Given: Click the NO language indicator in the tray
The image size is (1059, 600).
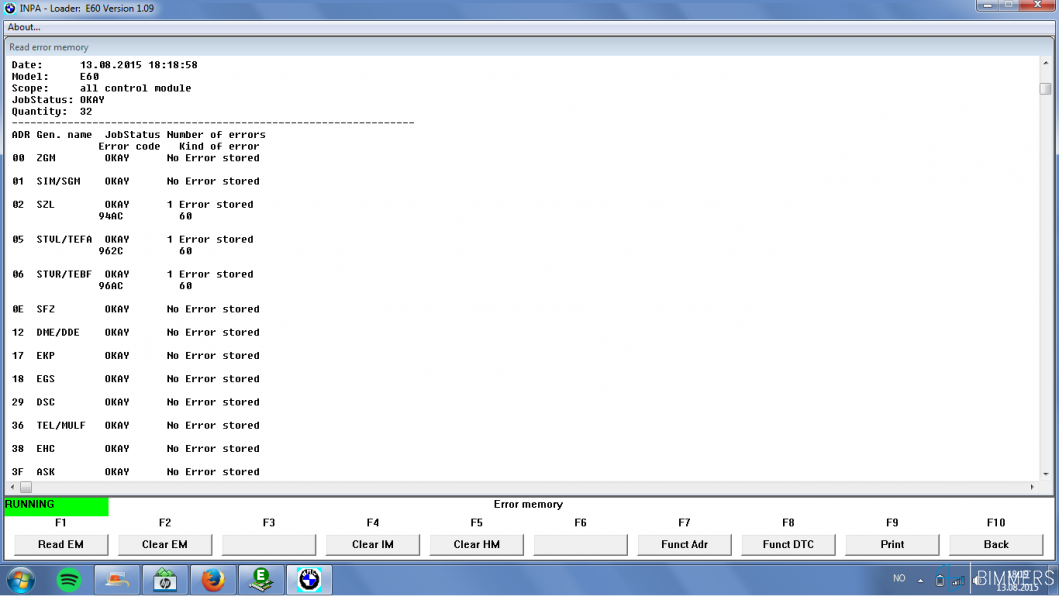Looking at the screenshot, I should point(899,579).
